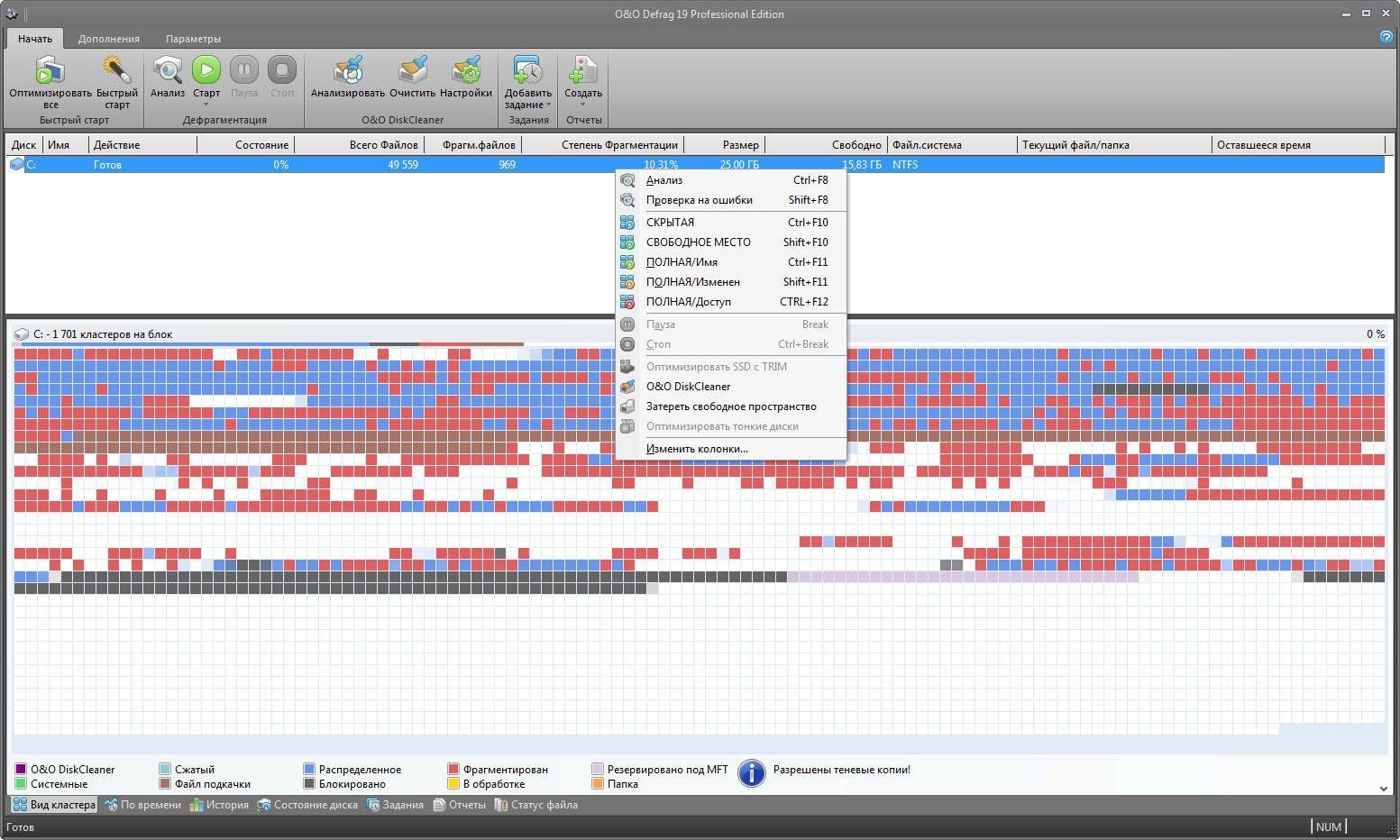This screenshot has width=1400, height=840.
Task: Click the info icon beside Разрешены теневые копии
Action: [752, 773]
